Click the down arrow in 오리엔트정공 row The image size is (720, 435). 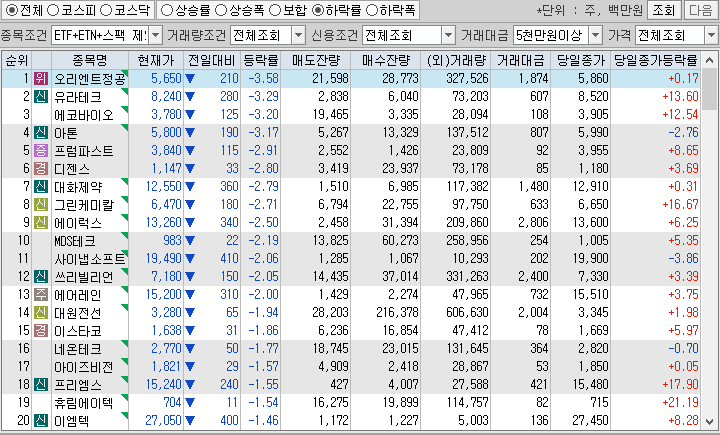click(x=190, y=79)
